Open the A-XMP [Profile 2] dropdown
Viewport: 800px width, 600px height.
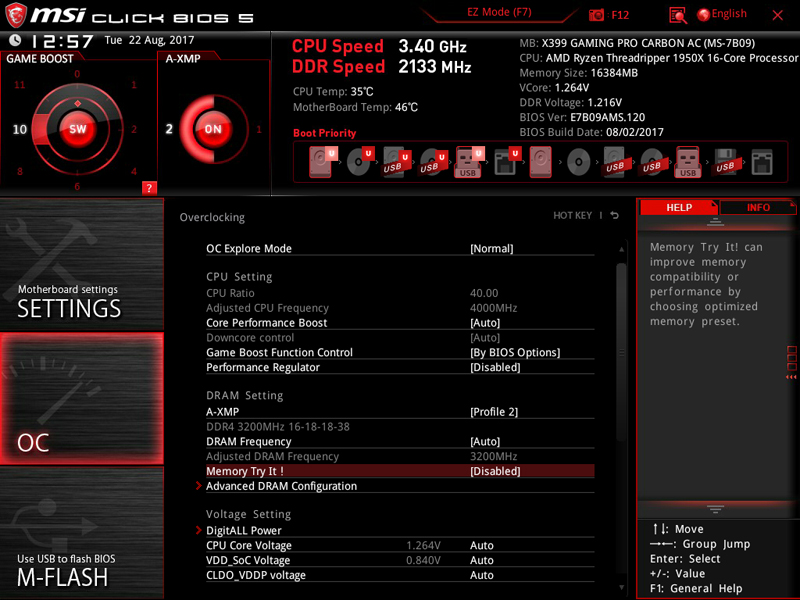pos(494,412)
